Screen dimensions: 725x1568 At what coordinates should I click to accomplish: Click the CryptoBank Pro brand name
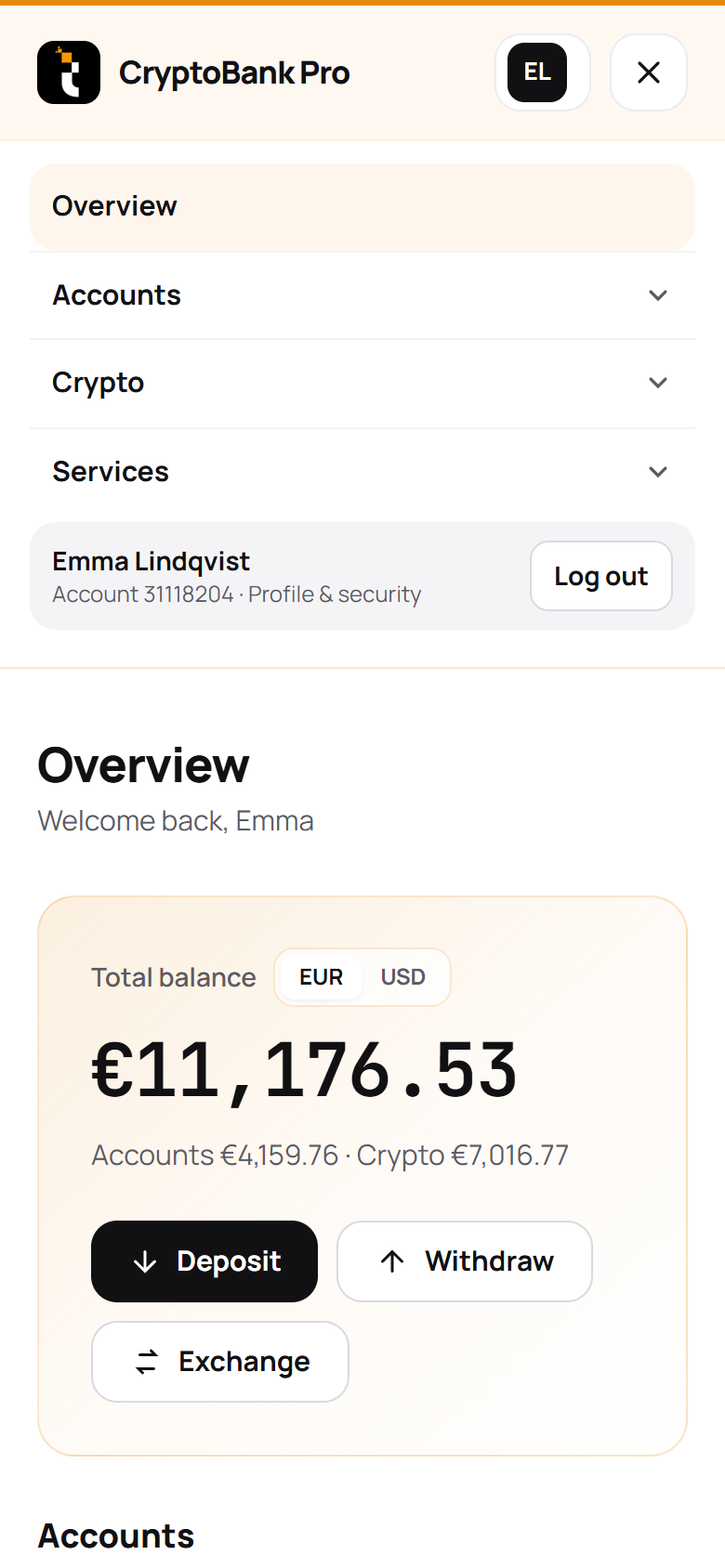click(x=234, y=72)
